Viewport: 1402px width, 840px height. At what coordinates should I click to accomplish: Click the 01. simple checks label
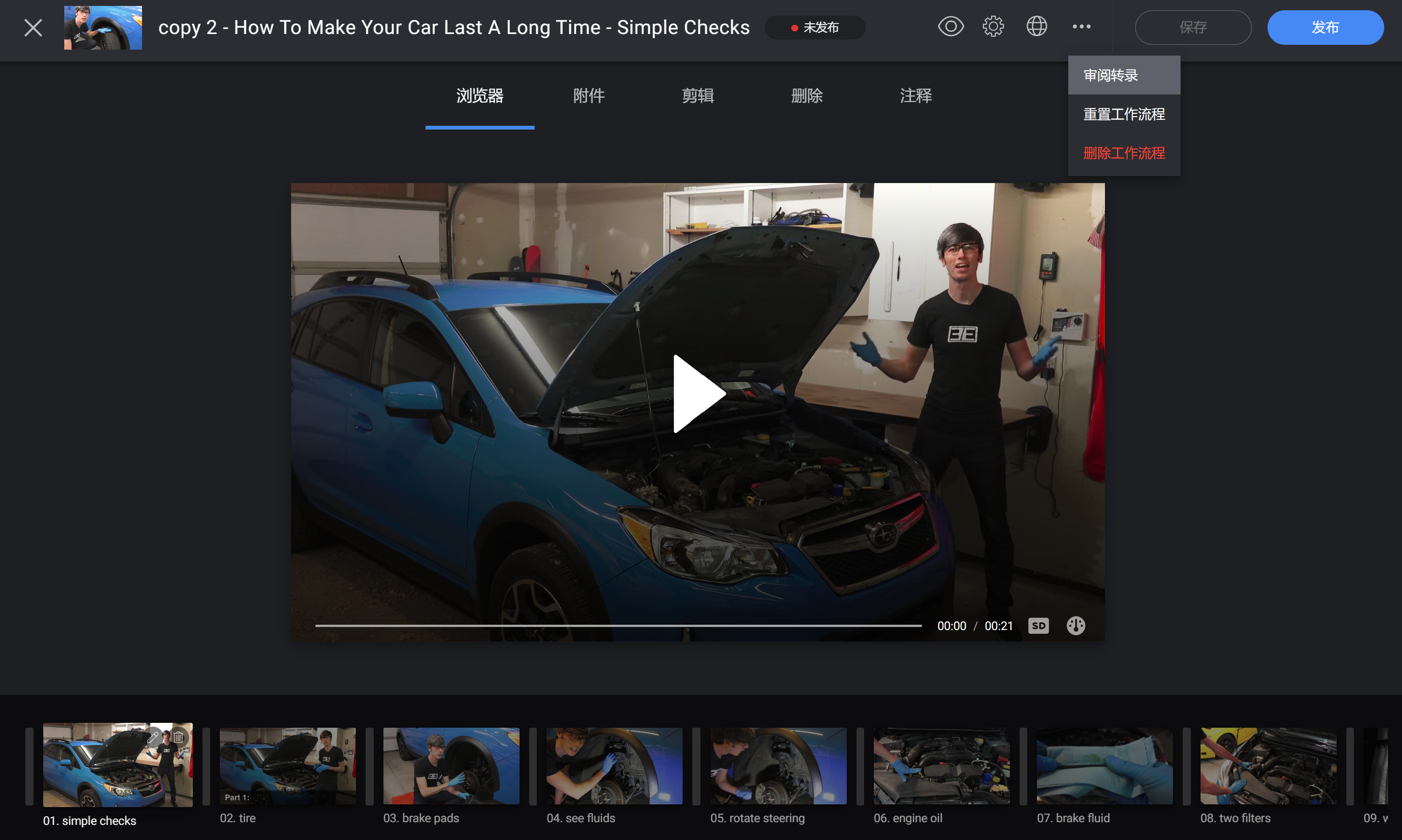[90, 821]
